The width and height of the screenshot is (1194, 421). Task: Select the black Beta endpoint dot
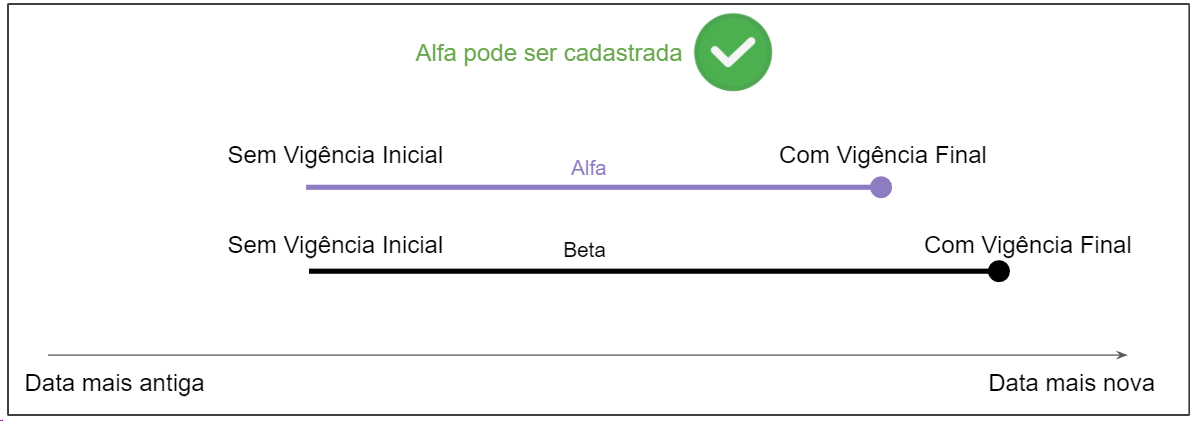998,271
